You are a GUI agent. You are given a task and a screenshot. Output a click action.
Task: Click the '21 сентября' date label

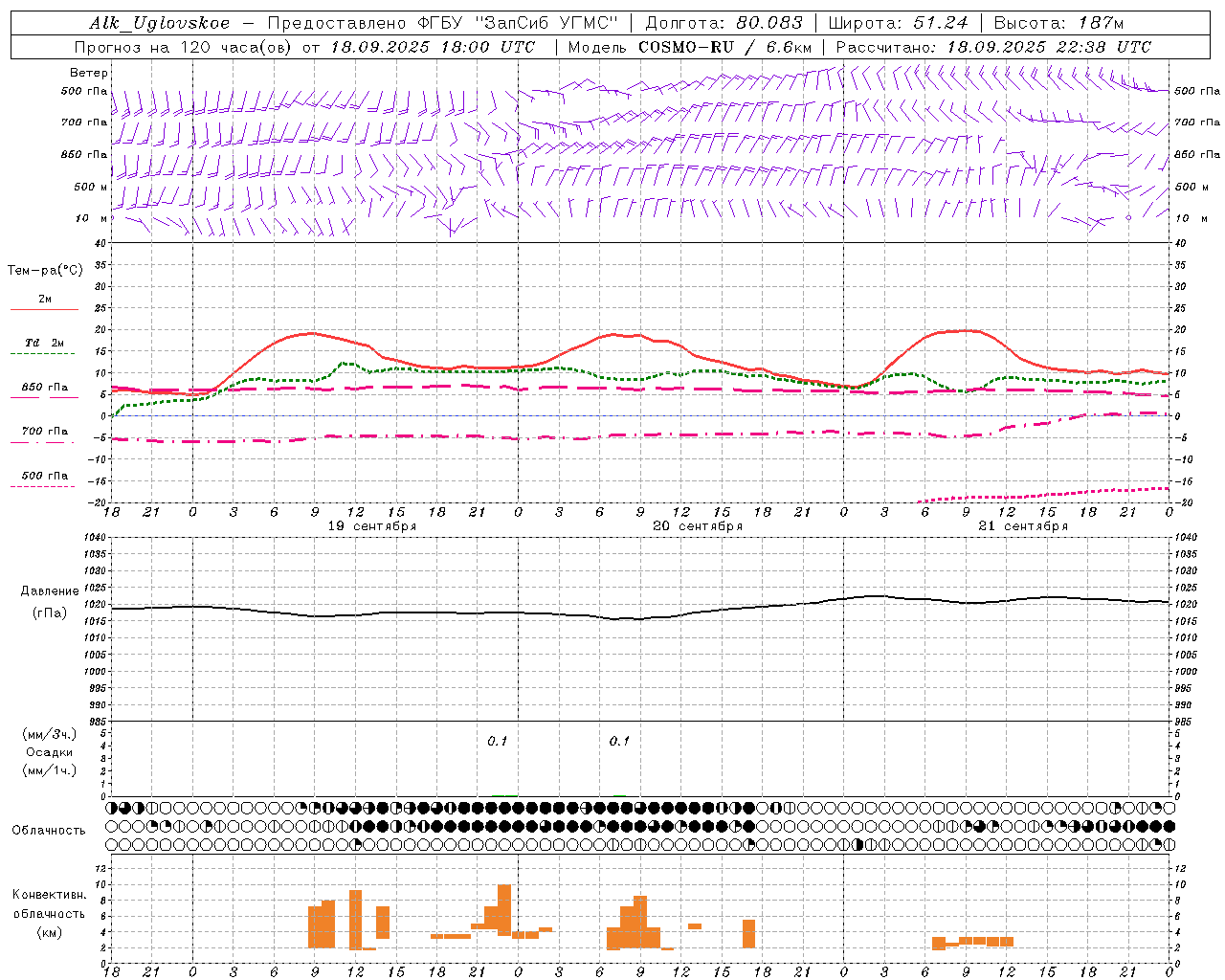coord(1023,526)
